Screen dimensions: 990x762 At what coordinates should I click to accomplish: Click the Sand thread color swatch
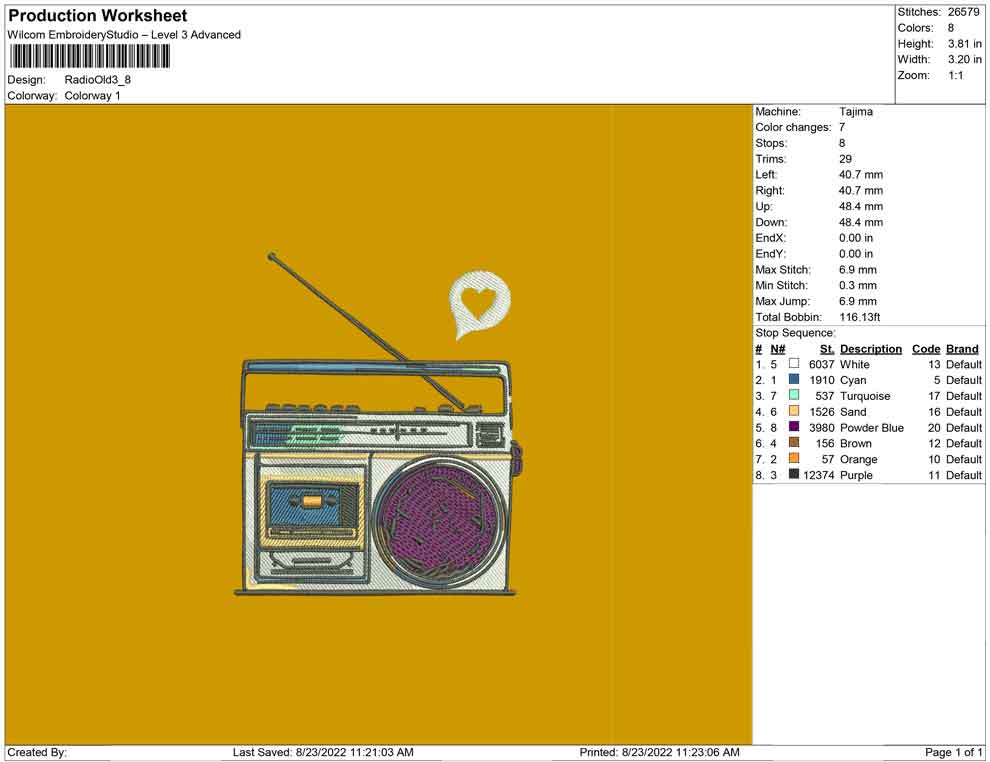point(794,411)
